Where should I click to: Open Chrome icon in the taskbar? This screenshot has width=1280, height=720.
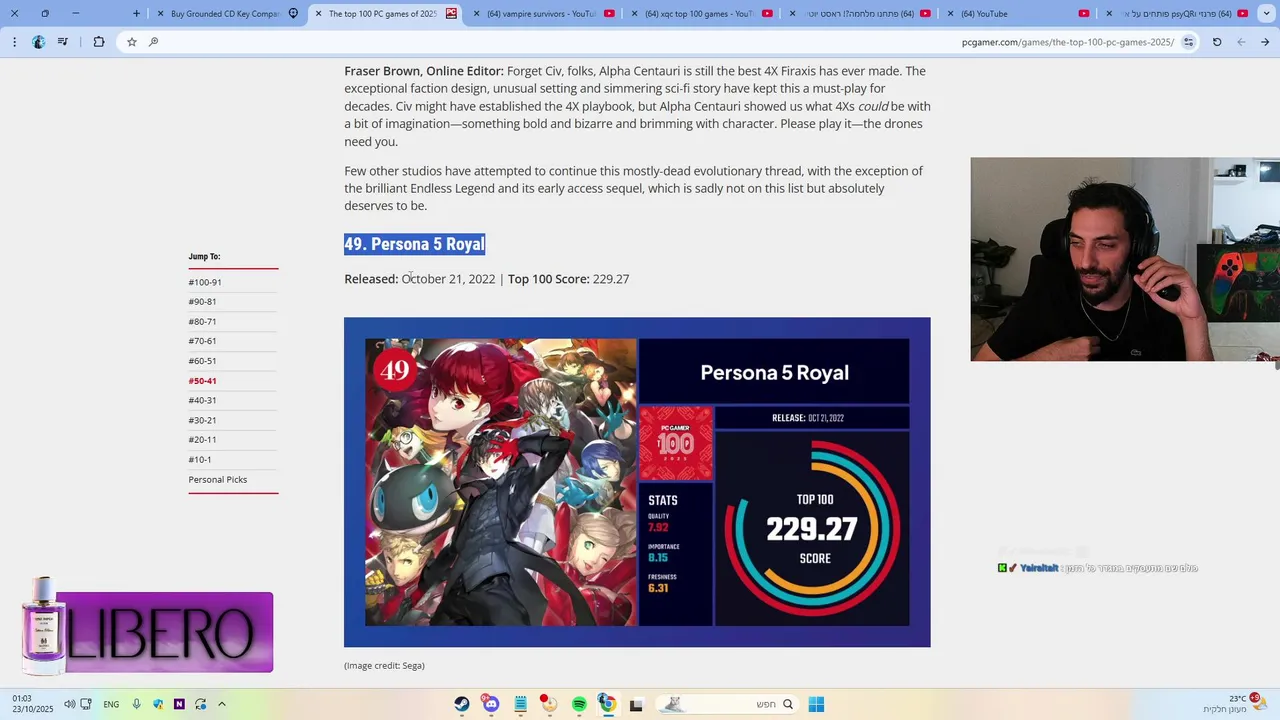[x=607, y=704]
